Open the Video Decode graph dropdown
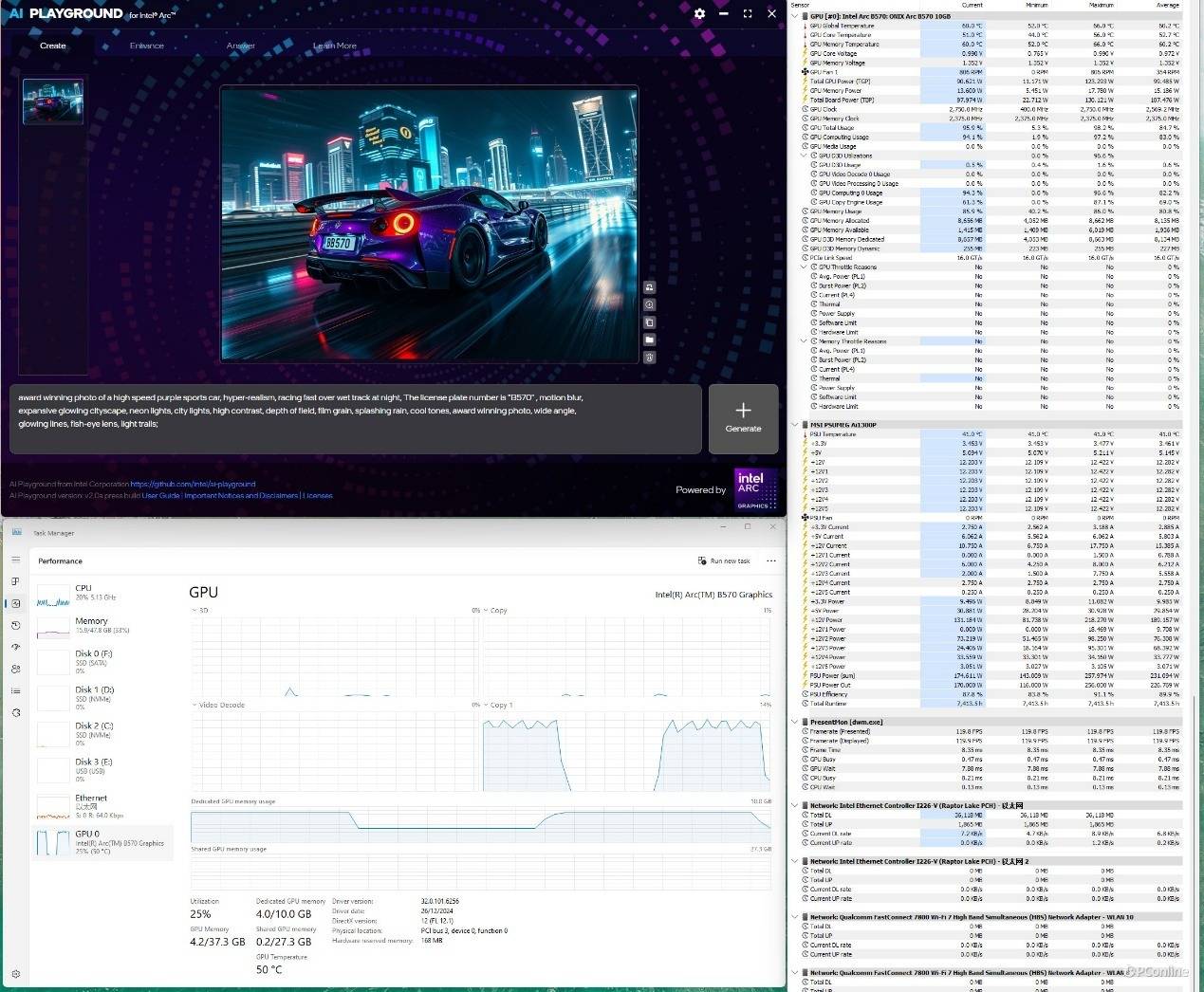 pos(194,706)
